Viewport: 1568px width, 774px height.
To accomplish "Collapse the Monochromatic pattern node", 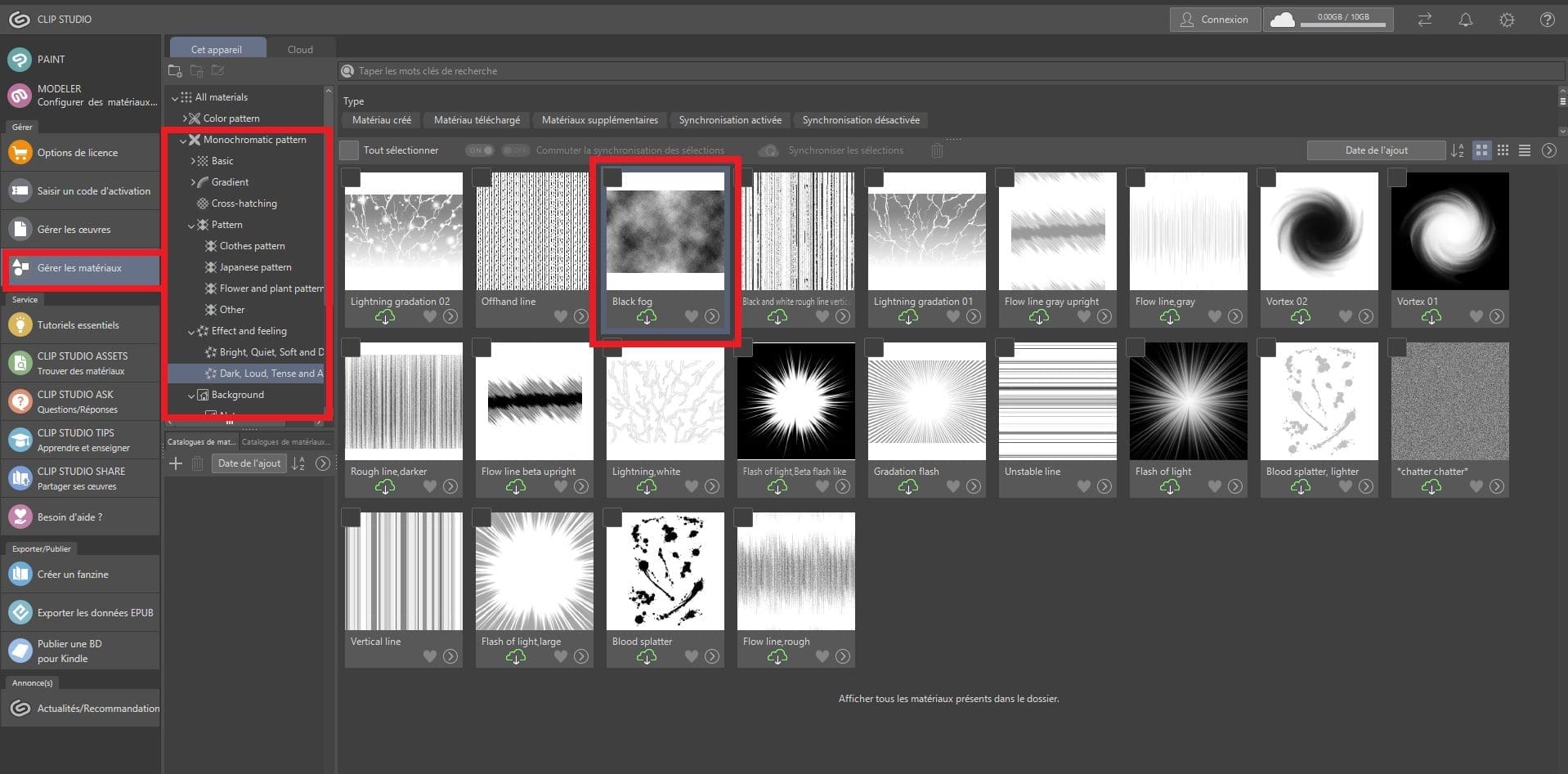I will tap(183, 141).
